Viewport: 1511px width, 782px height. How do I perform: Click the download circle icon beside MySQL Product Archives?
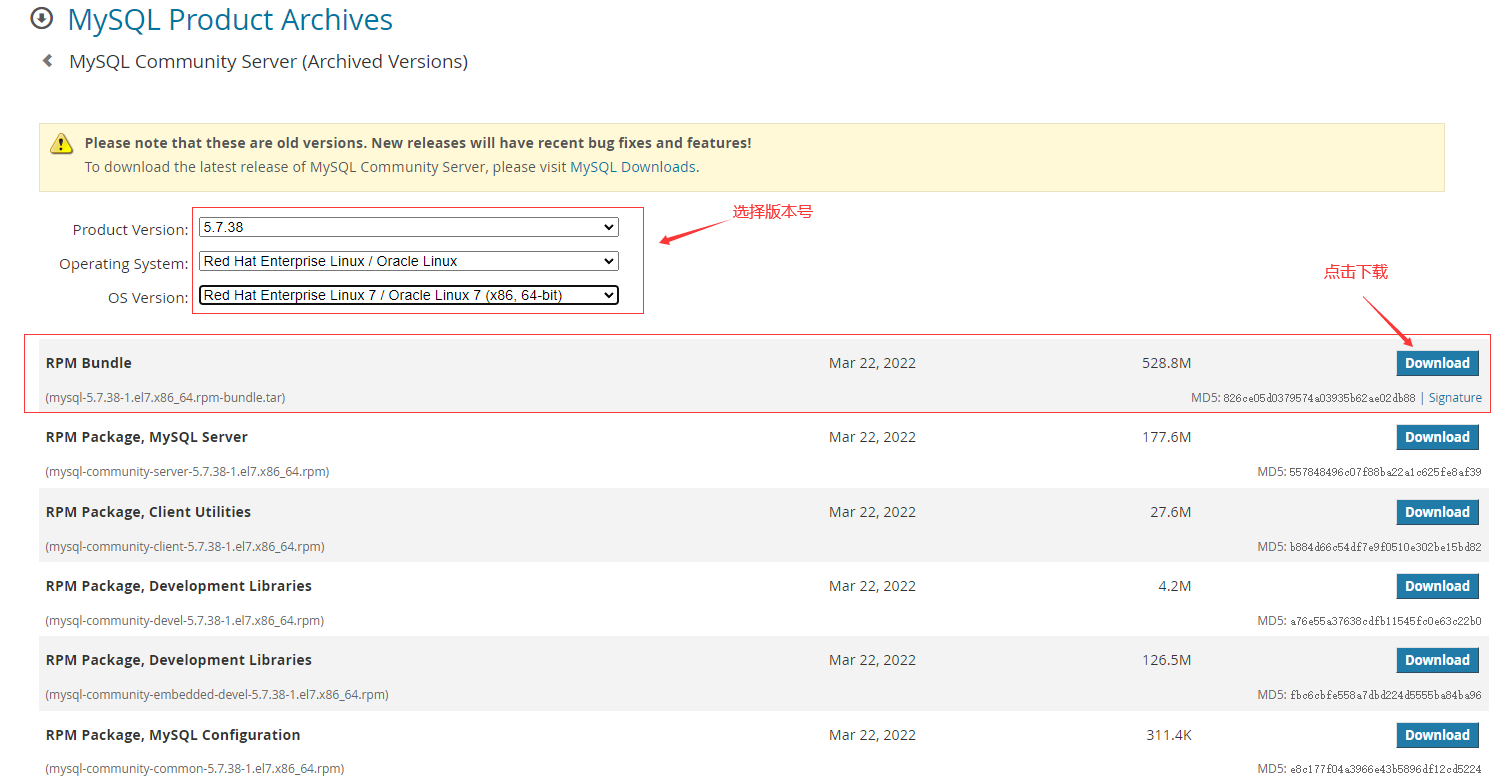click(x=41, y=18)
